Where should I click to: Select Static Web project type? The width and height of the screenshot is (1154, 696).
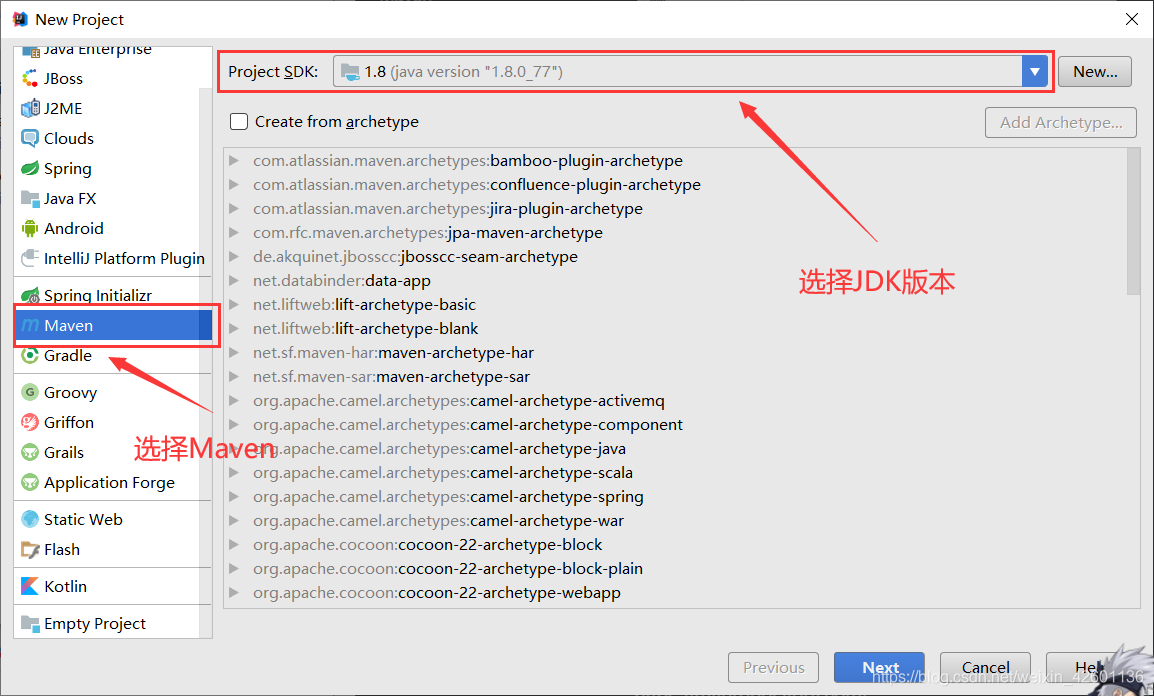pyautogui.click(x=83, y=519)
